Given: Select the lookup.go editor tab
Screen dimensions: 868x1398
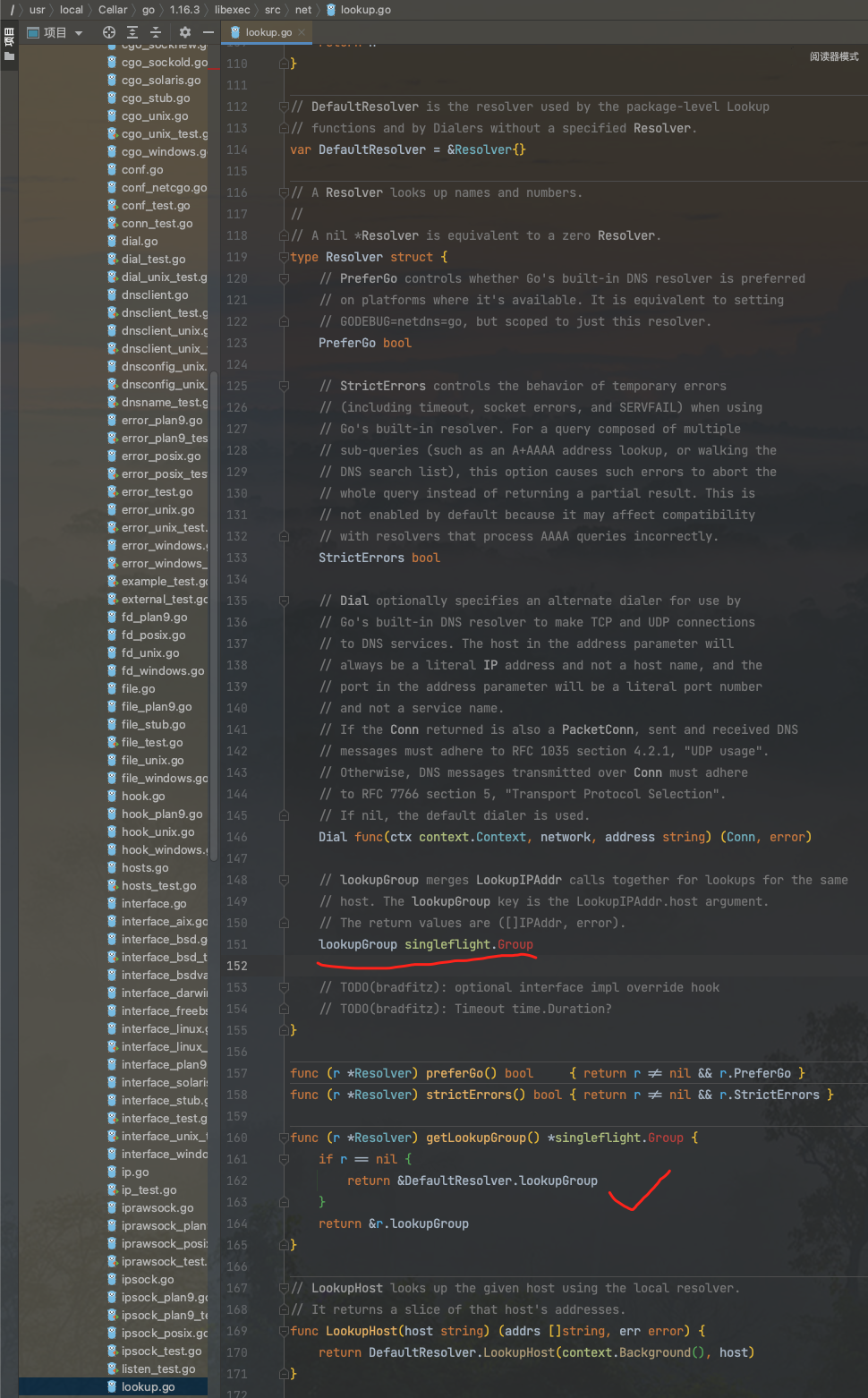Looking at the screenshot, I should [x=268, y=32].
